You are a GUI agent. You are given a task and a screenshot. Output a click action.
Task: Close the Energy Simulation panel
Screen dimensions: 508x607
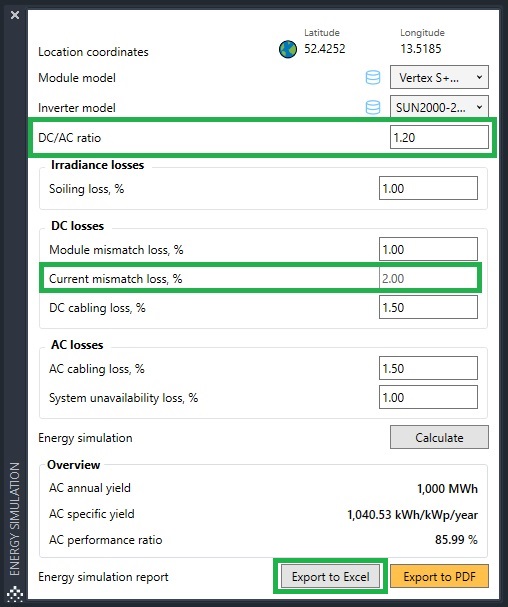click(x=15, y=15)
